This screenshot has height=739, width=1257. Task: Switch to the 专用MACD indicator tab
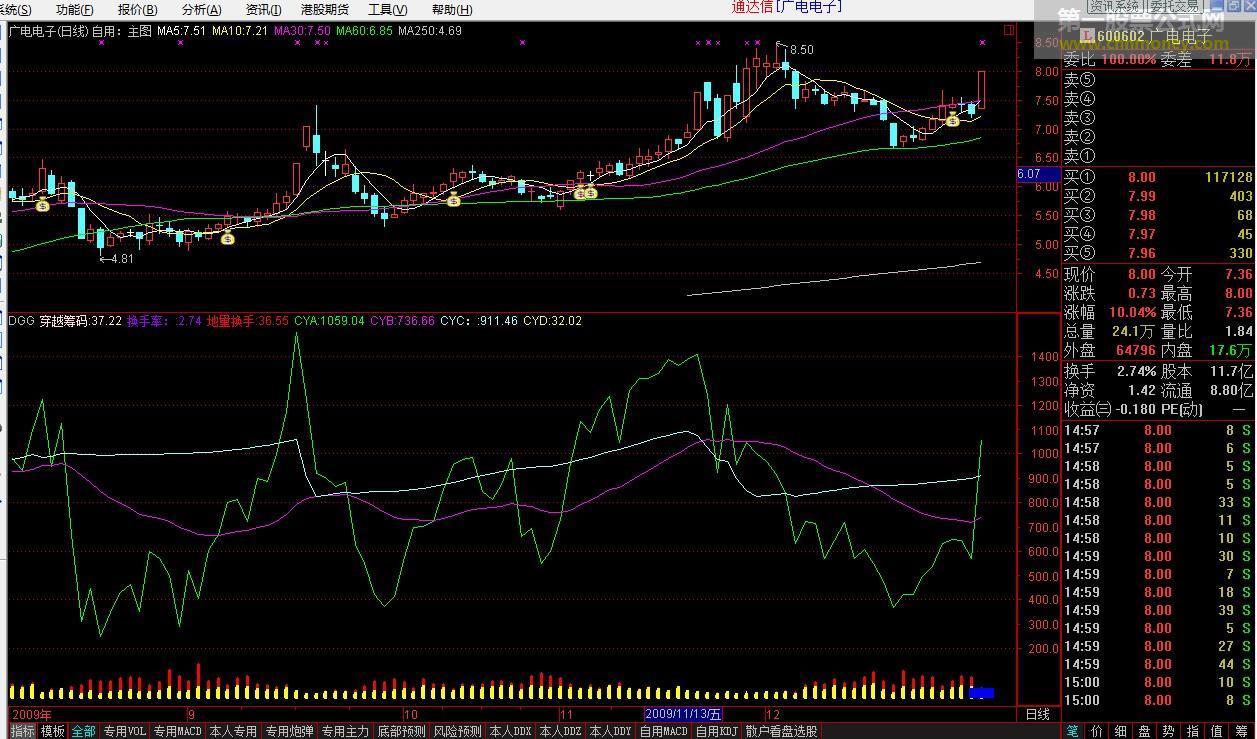point(178,731)
